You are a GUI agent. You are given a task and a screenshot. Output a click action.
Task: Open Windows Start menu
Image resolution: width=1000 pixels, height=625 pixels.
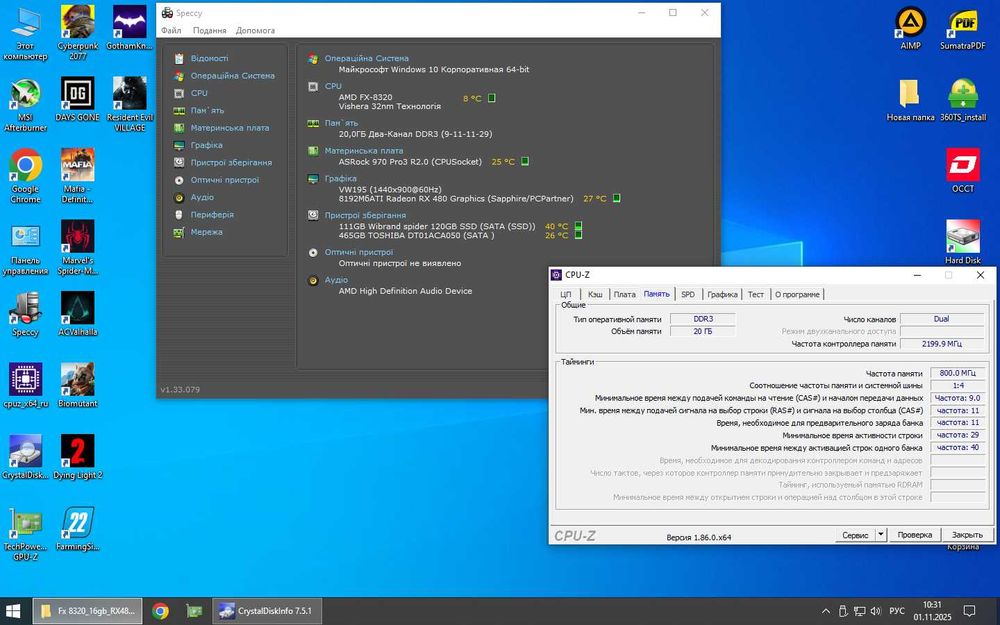(13, 611)
